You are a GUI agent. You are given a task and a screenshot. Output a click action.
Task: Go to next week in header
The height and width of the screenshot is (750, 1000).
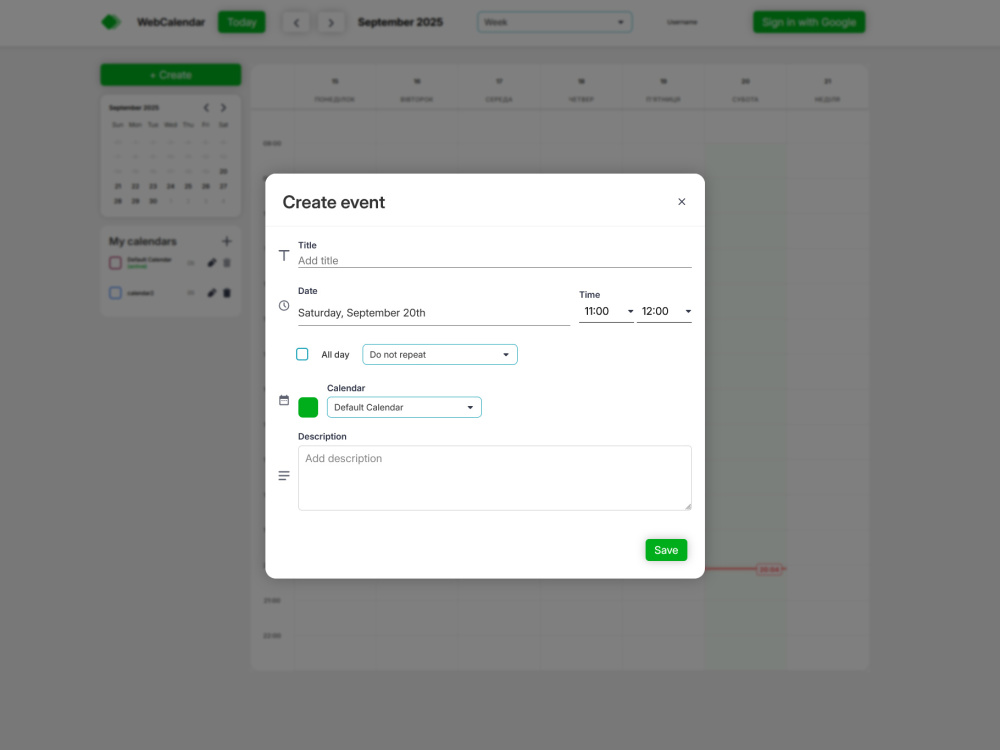(x=330, y=22)
